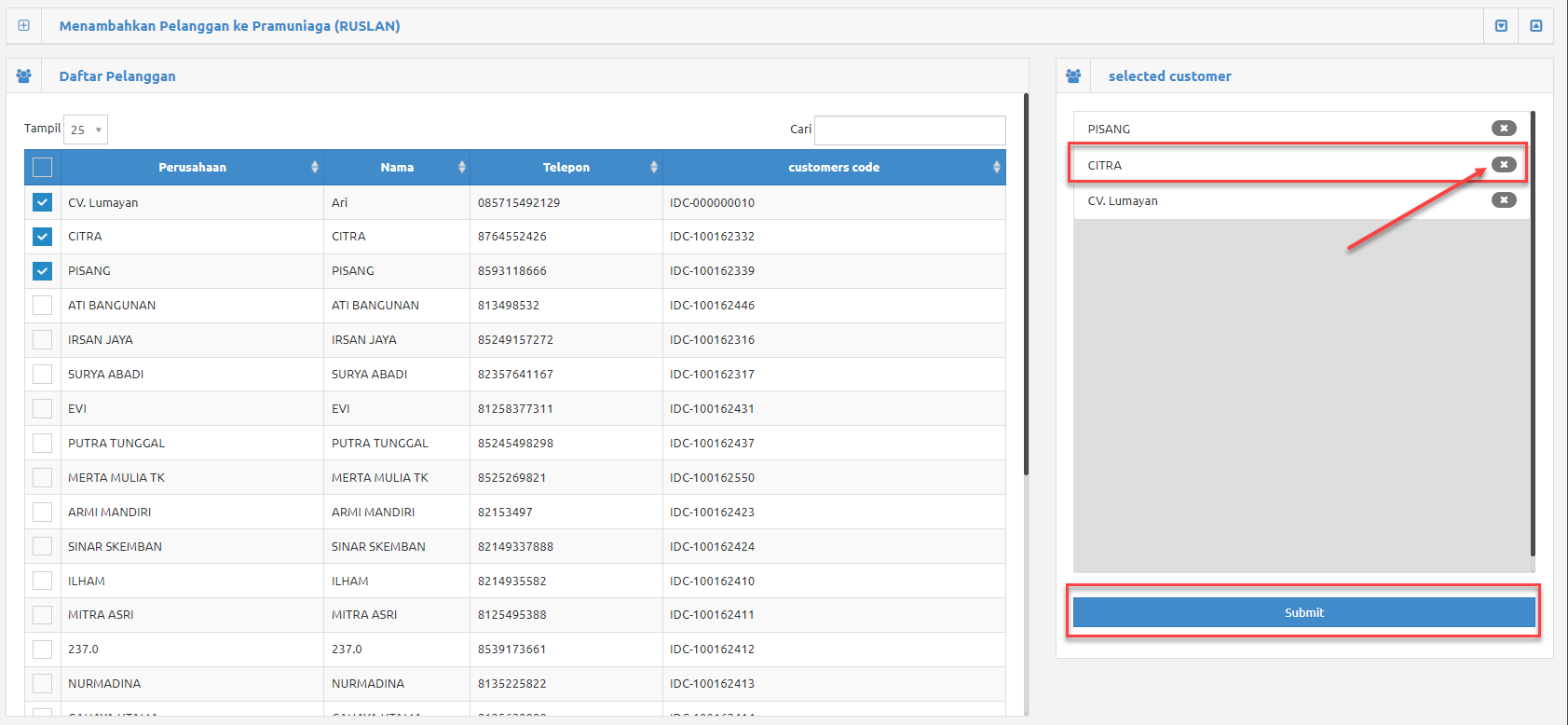Remove PISANG from selected customers

(x=1504, y=129)
